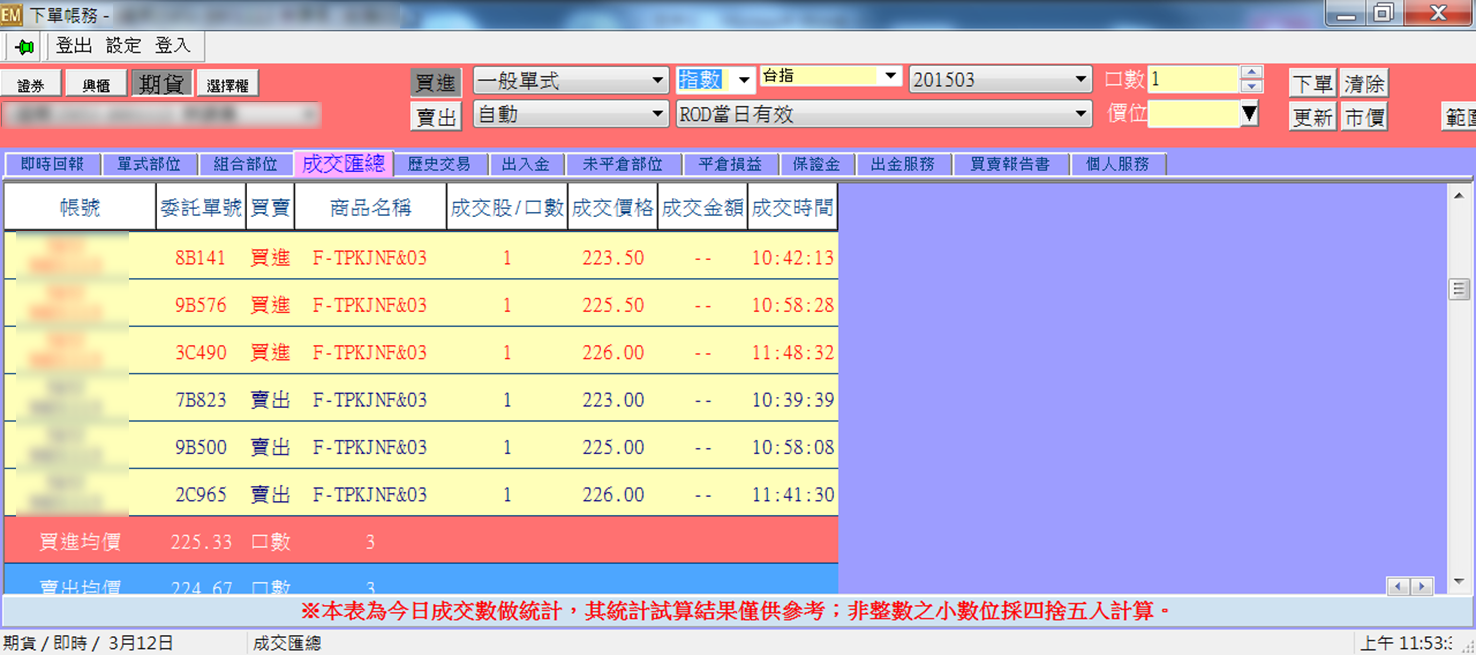Open the 登出 menu

pyautogui.click(x=74, y=46)
